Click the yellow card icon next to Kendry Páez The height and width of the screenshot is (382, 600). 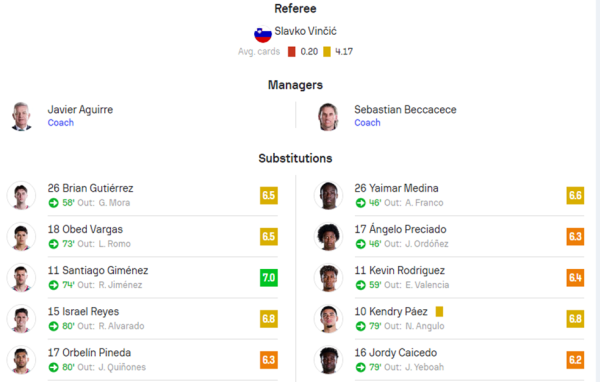pos(439,312)
